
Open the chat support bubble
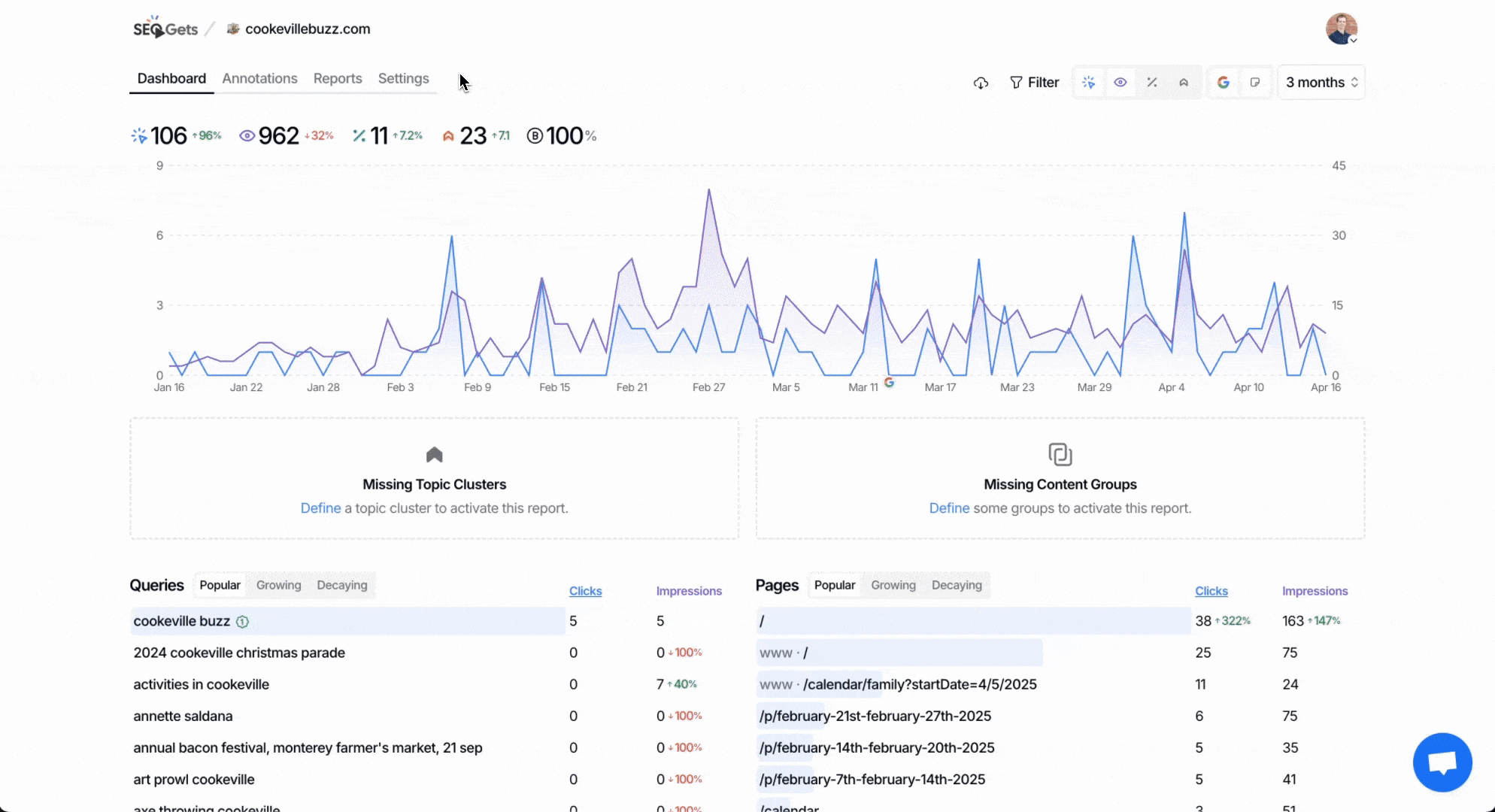click(1442, 762)
